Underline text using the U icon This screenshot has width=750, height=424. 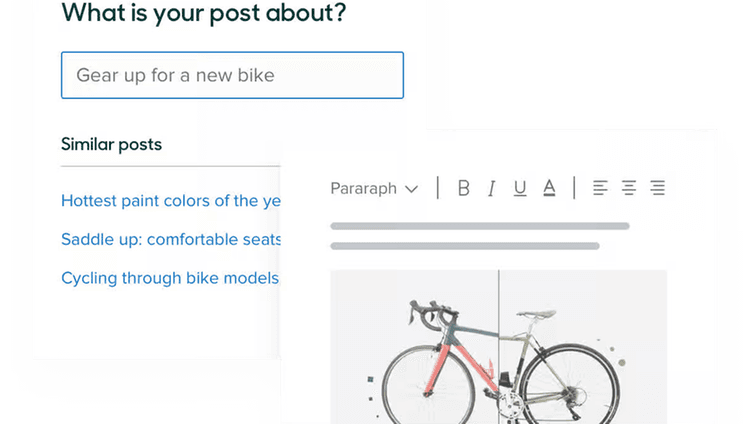[x=520, y=188]
